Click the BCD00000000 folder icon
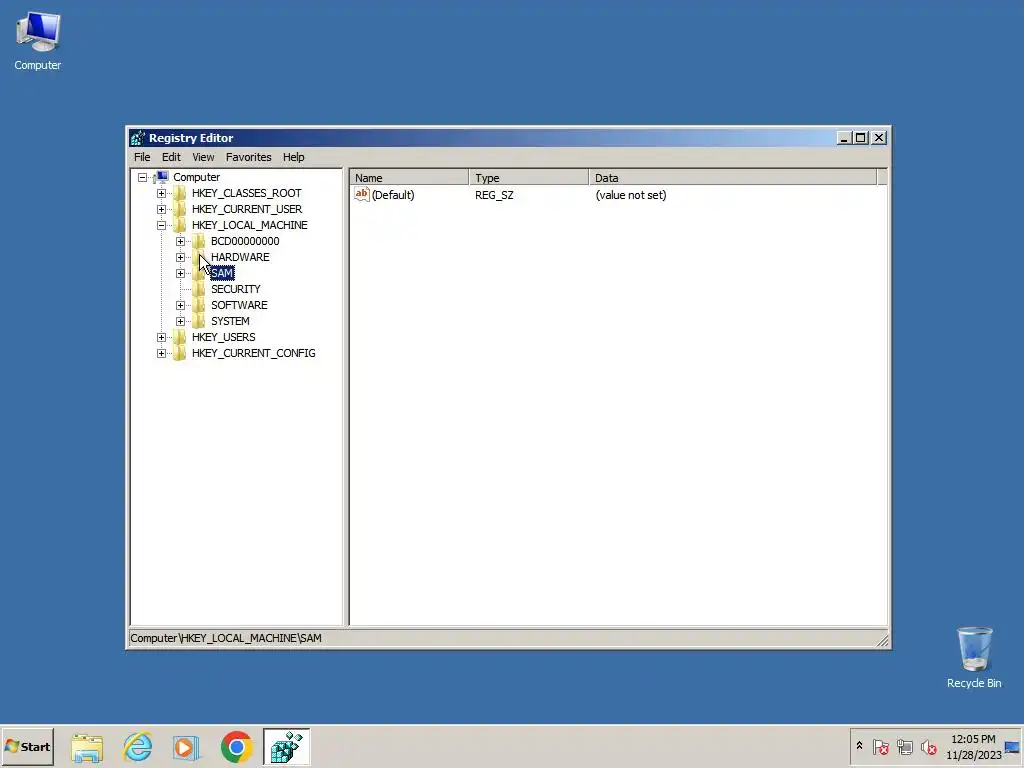Image resolution: width=1024 pixels, height=768 pixels. 199,241
